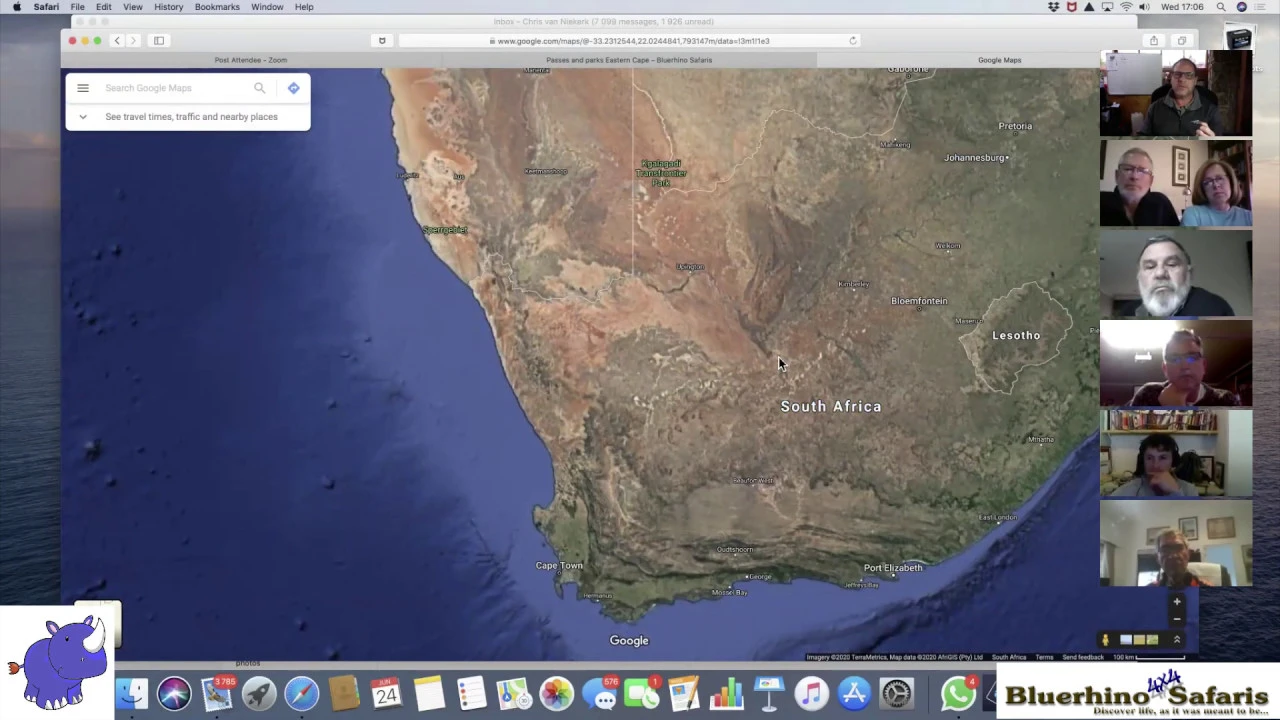1280x720 pixels.
Task: Expand the map imagery options chevron
Action: click(1177, 640)
